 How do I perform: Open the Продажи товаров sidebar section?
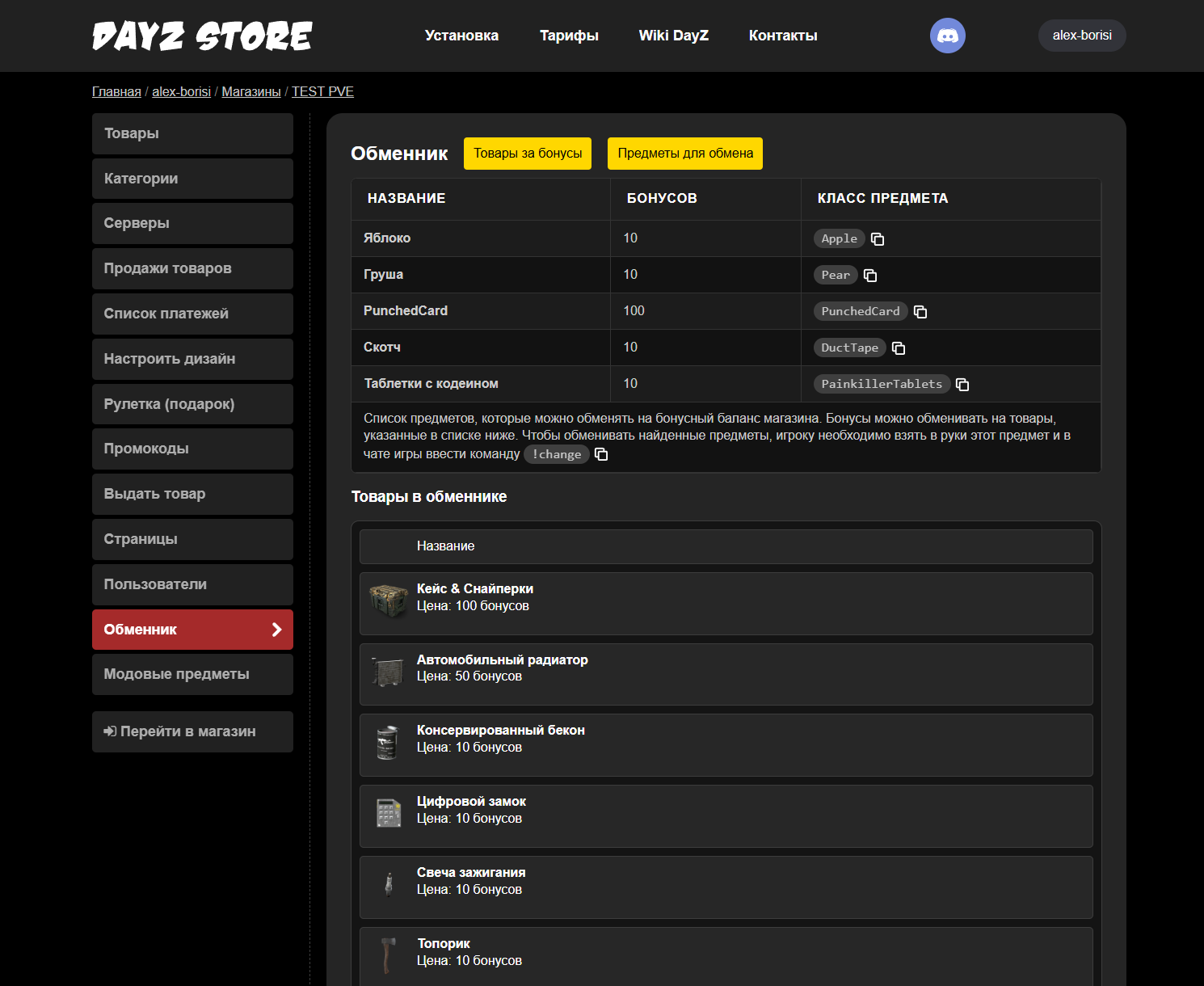192,268
